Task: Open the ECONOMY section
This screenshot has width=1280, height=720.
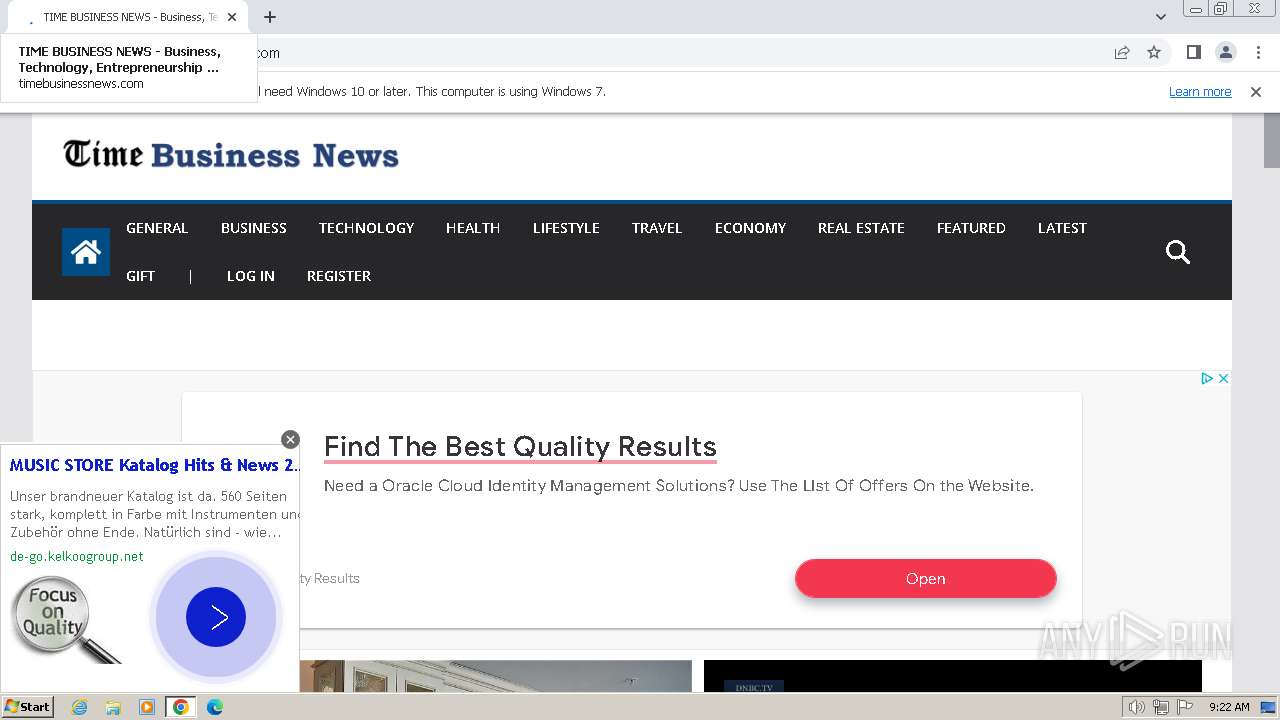Action: pos(750,228)
